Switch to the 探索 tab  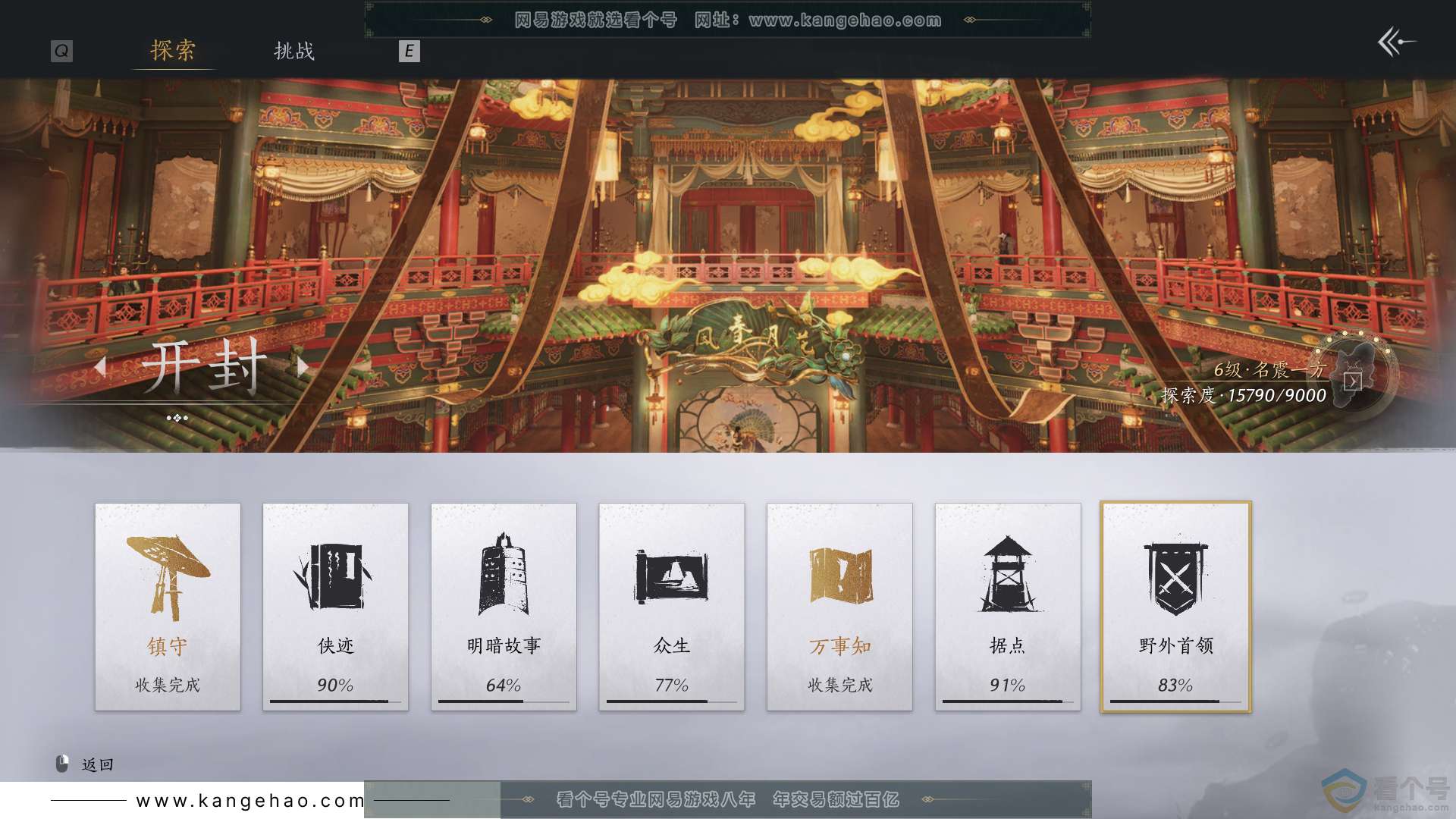point(173,50)
